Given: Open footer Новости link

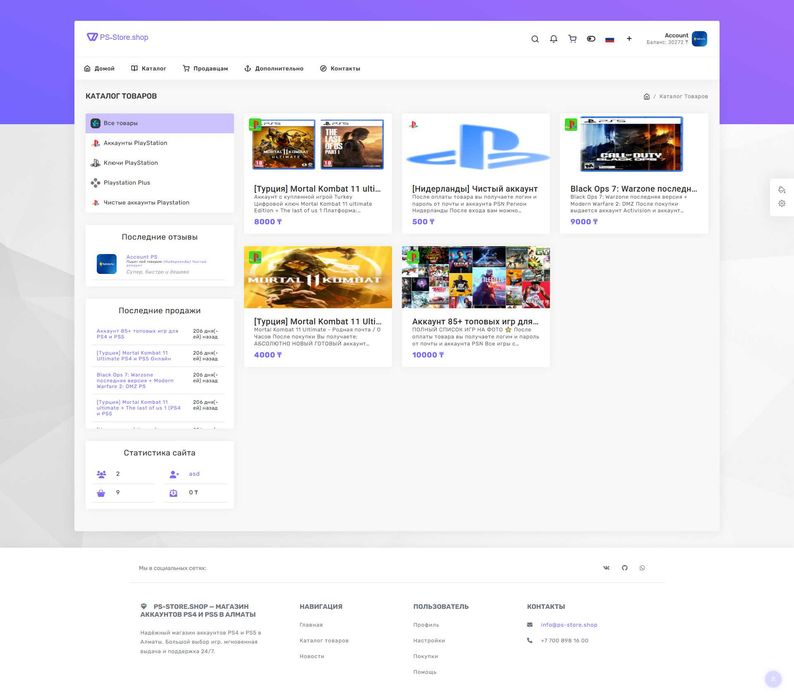Looking at the screenshot, I should (x=311, y=656).
